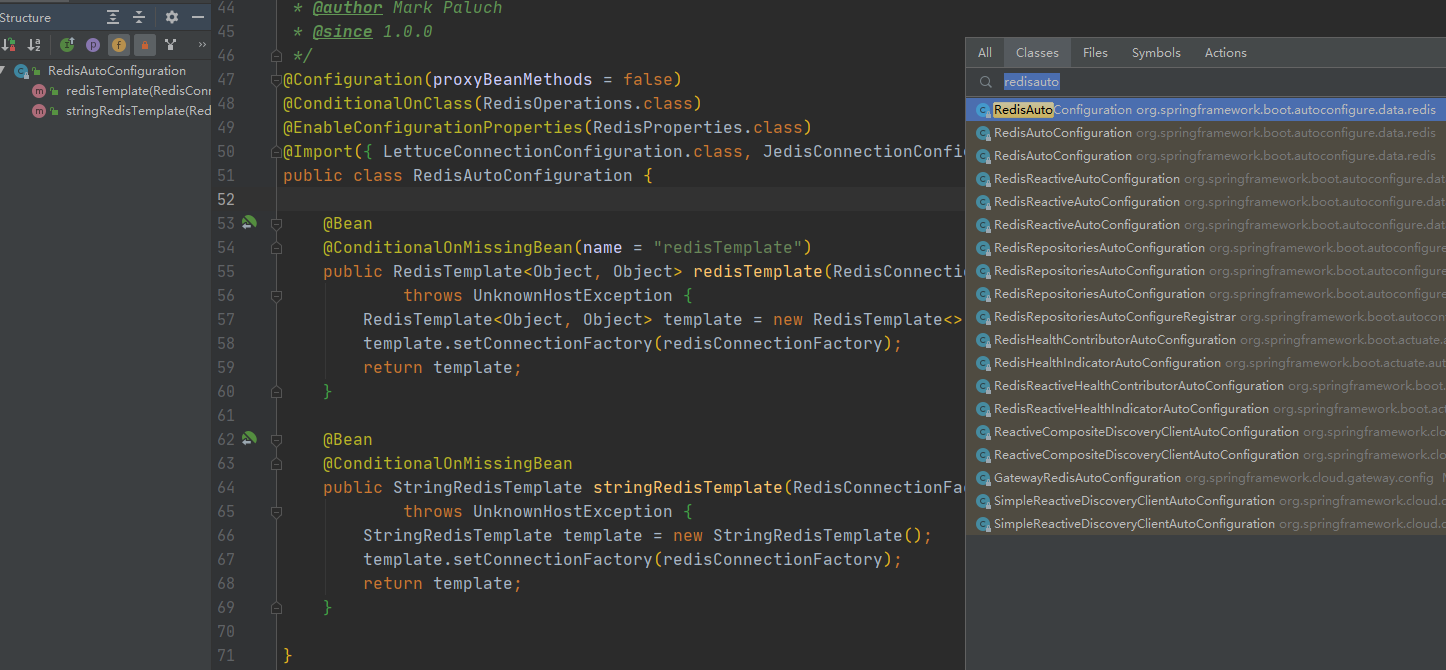Toggle show inherited members
Screen dimensions: 1446x670
coord(67,44)
